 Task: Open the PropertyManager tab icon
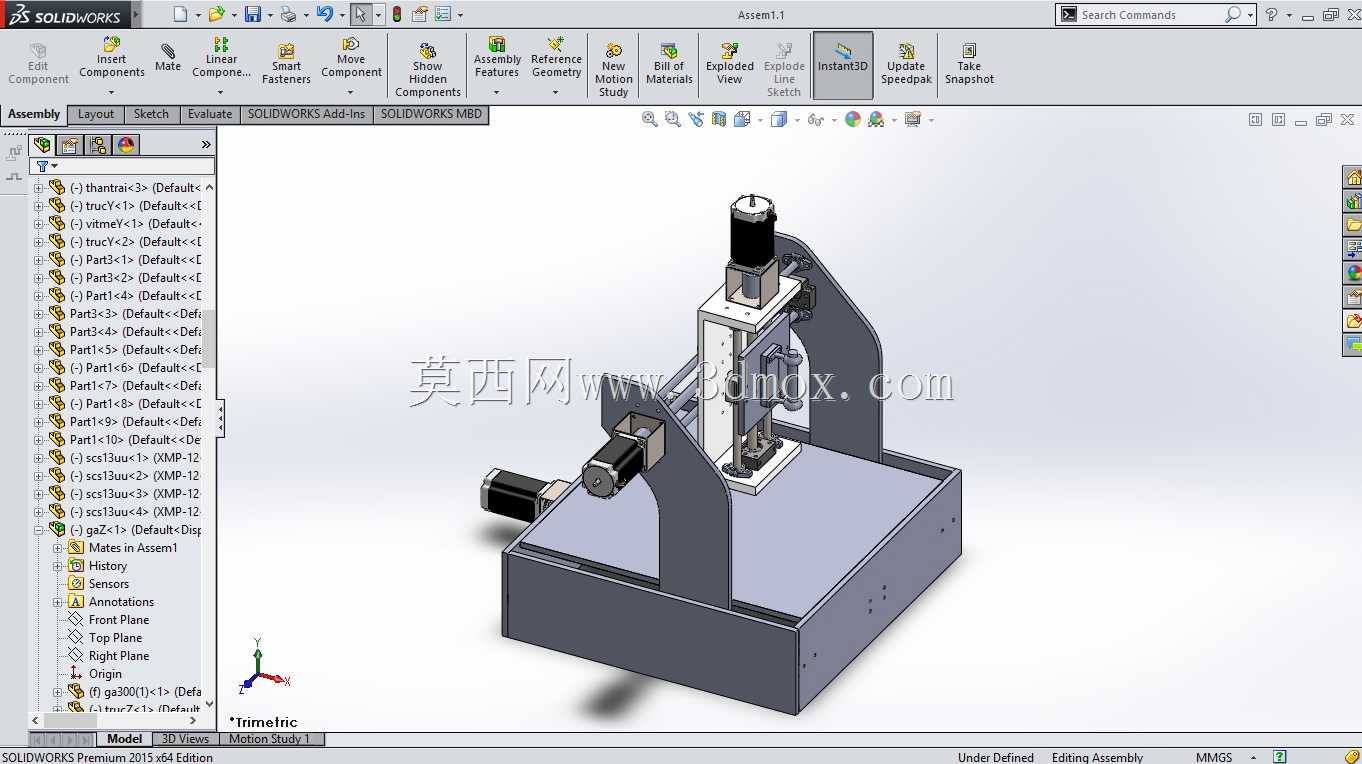(70, 145)
